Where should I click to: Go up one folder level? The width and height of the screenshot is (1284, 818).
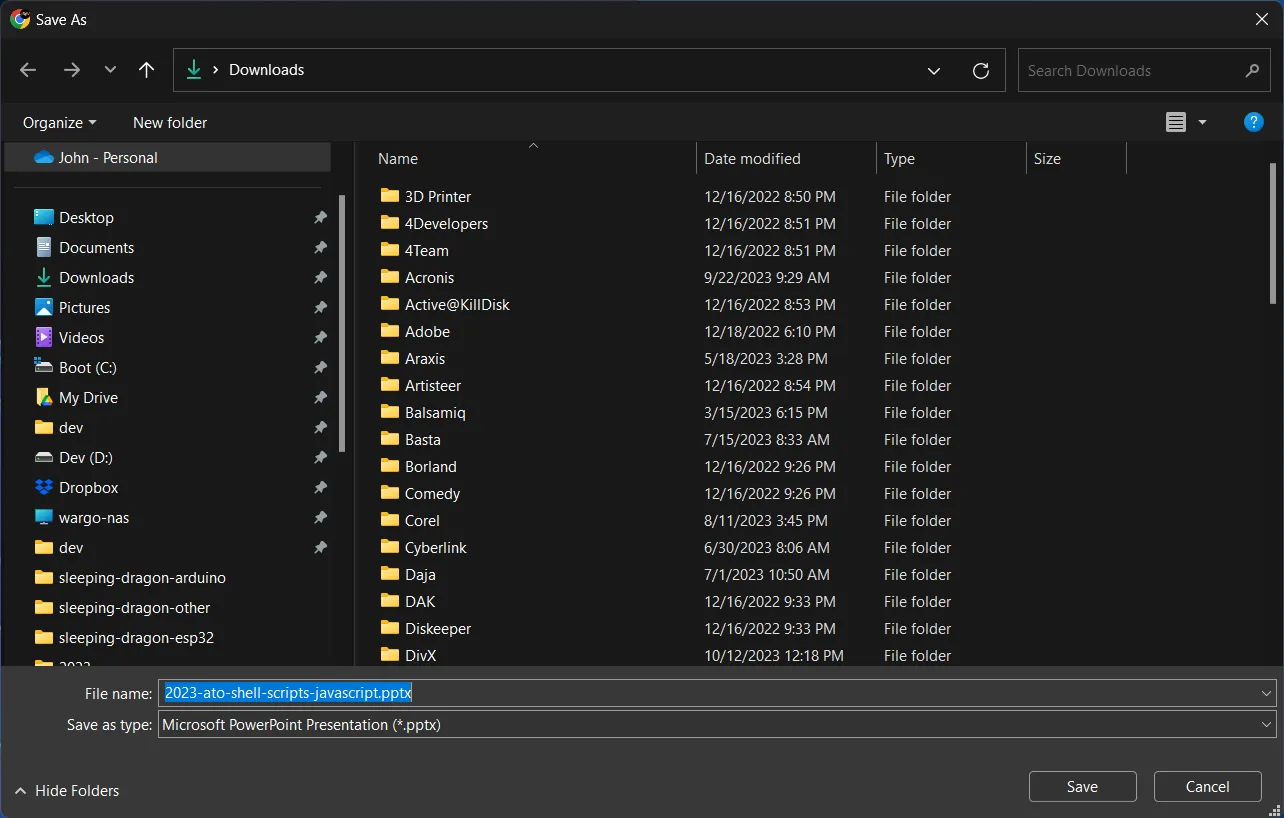pos(146,70)
